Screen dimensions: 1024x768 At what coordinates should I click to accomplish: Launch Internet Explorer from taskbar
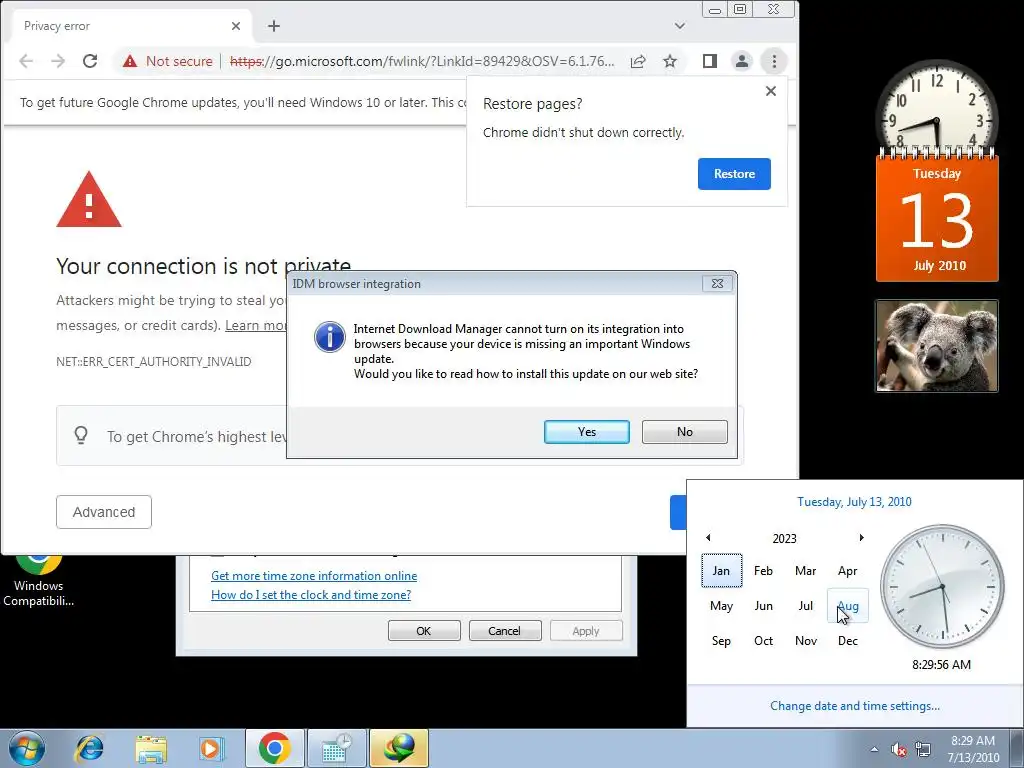coord(89,749)
